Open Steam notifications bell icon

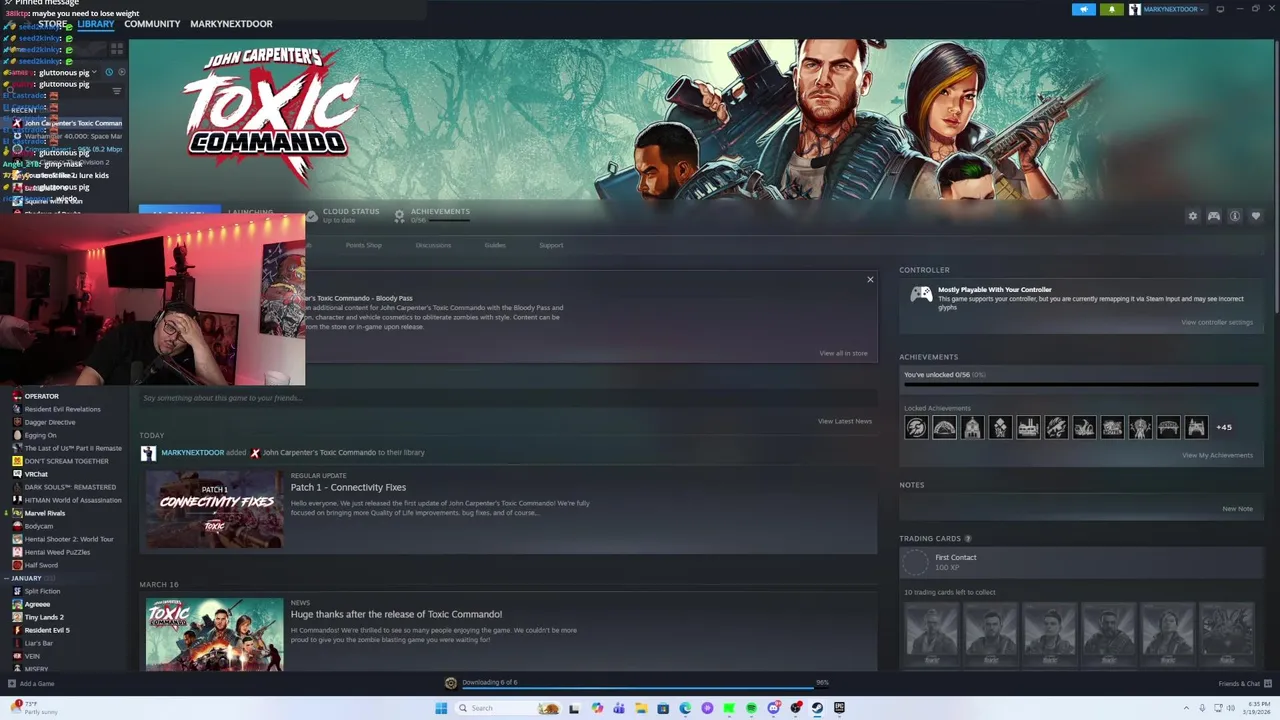[1112, 9]
